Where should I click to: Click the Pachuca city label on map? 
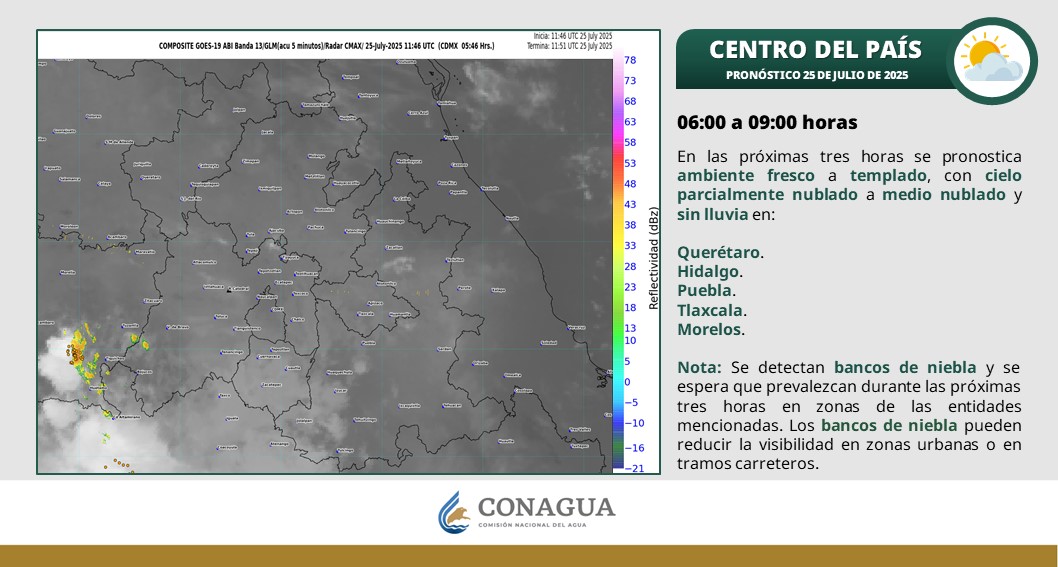(315, 228)
